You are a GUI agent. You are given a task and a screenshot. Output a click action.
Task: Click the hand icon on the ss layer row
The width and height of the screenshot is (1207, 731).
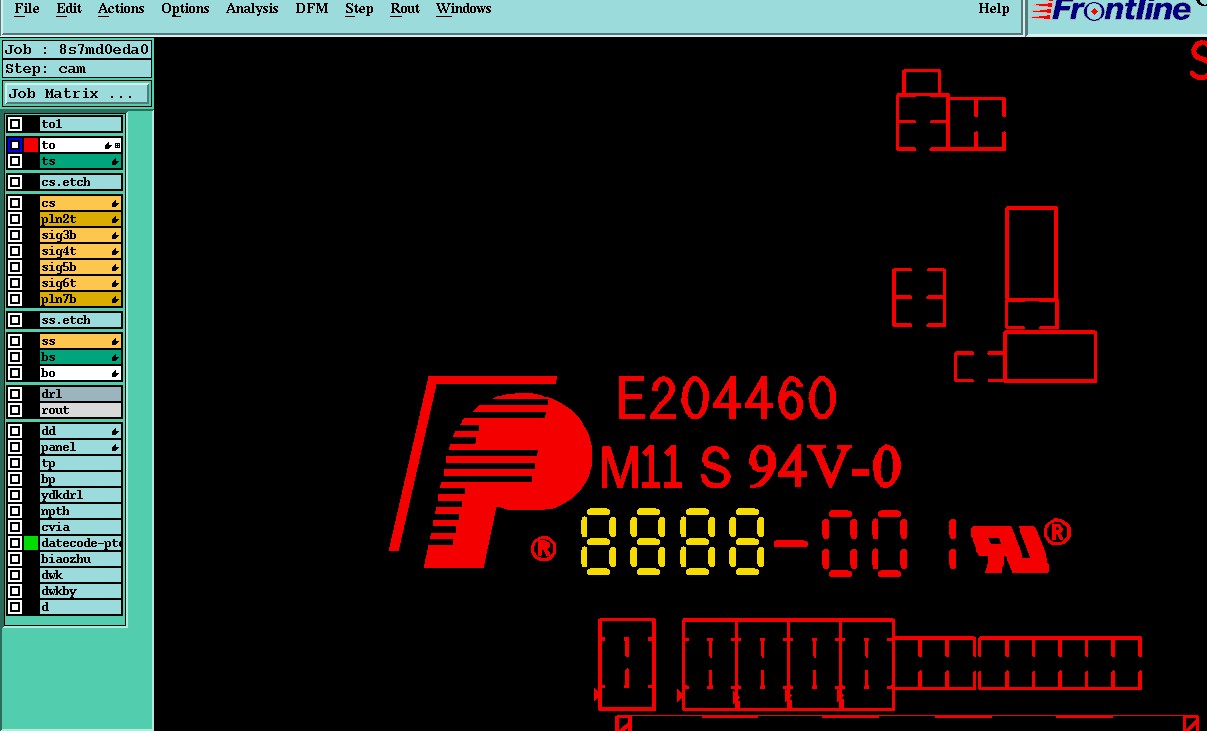[115, 342]
